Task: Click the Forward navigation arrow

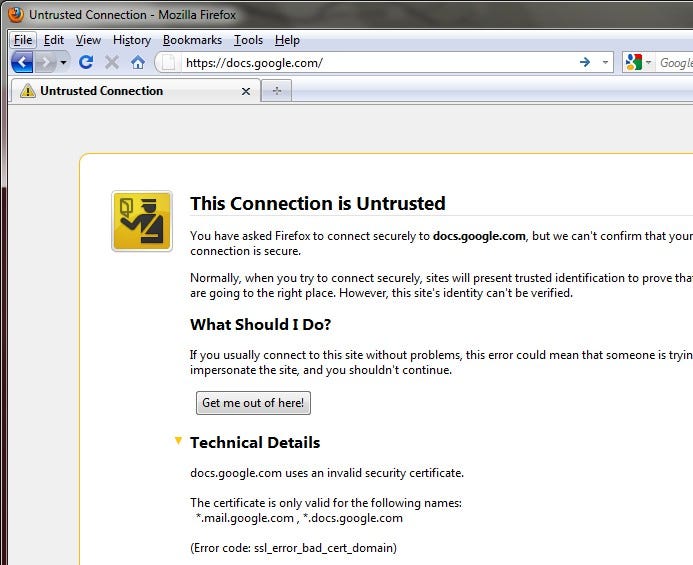Action: tap(46, 62)
